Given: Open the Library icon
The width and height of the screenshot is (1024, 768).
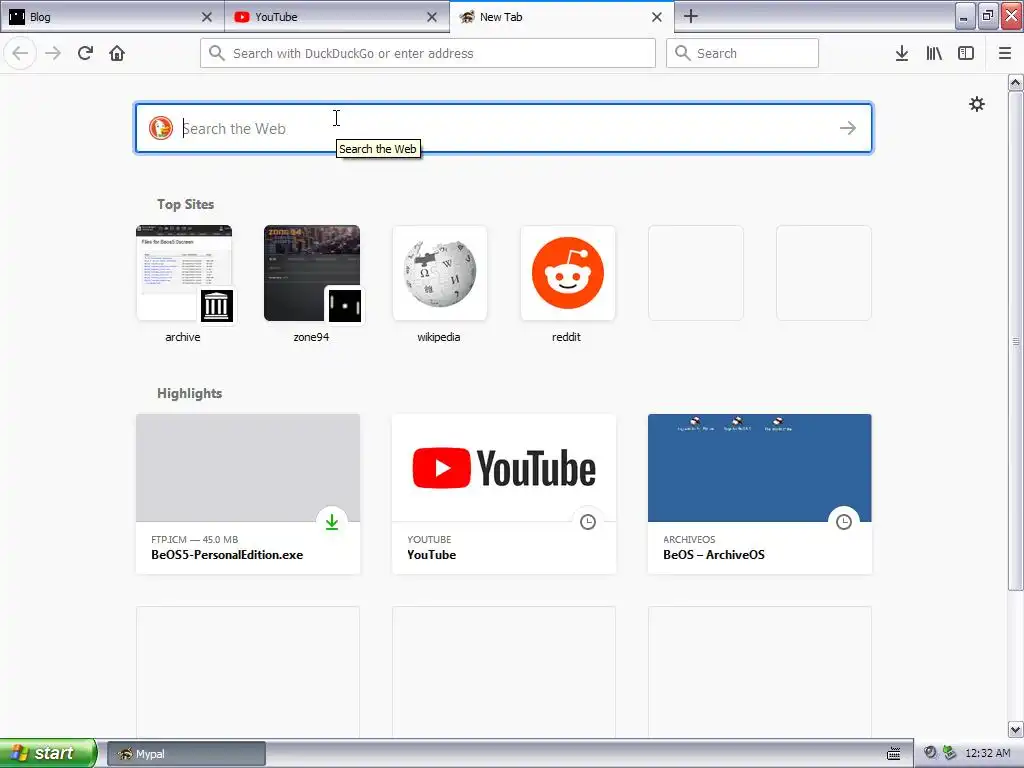Looking at the screenshot, I should tap(934, 54).
